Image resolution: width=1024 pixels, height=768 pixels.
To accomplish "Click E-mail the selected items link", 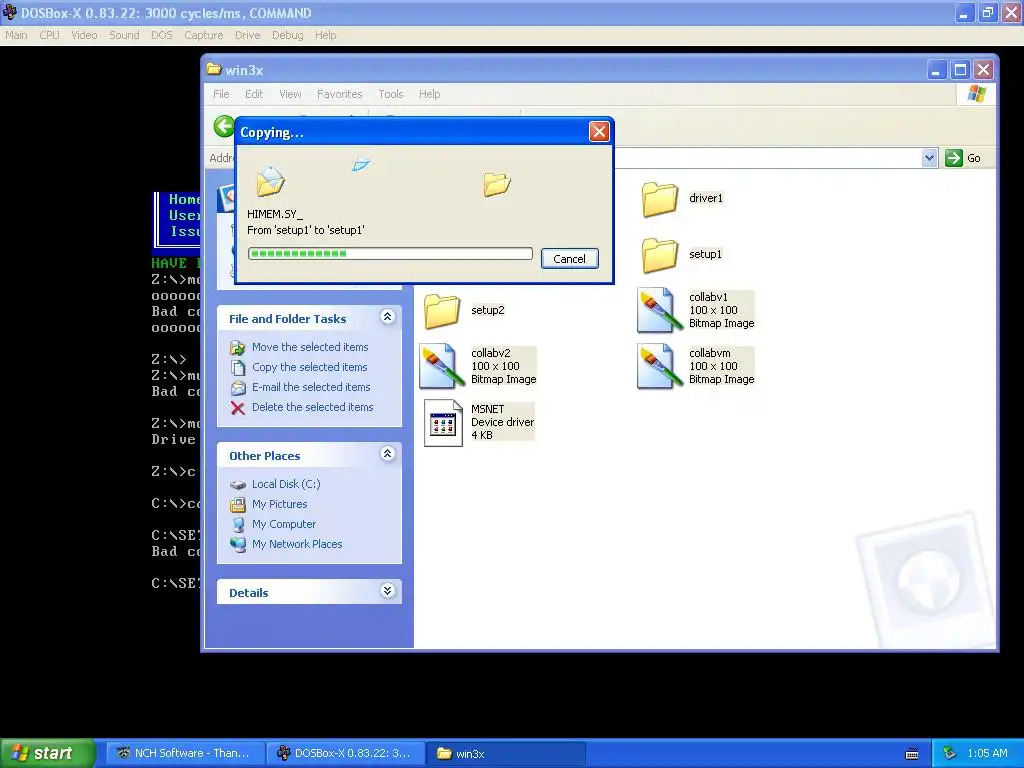I will pos(312,388).
